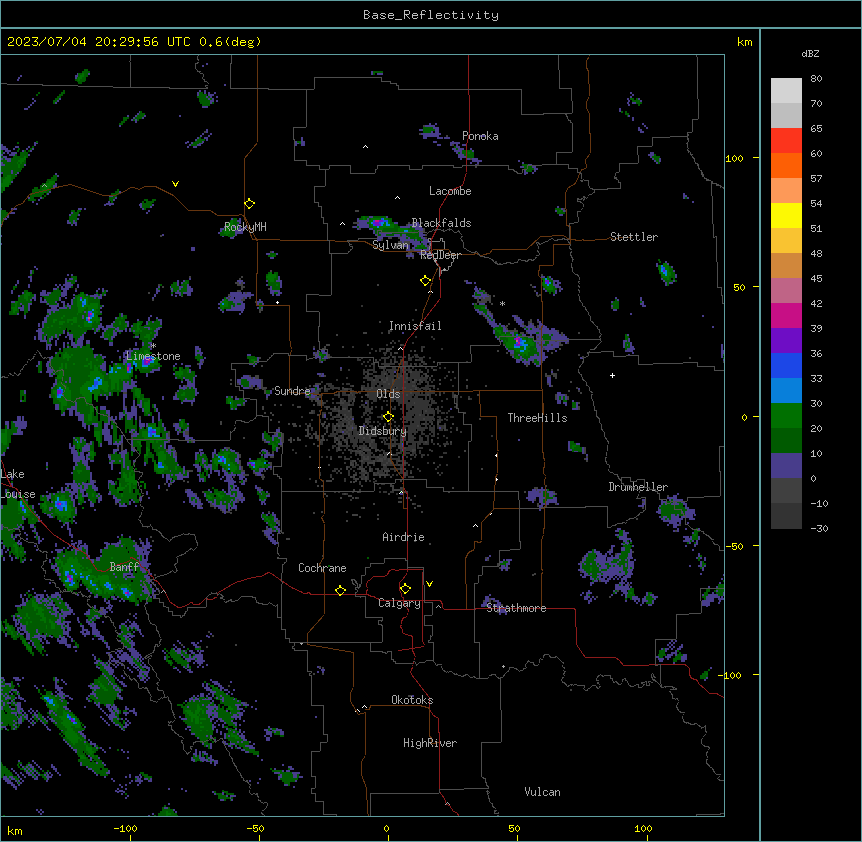The width and height of the screenshot is (862, 842).
Task: Click the Innisfail city label
Action: pos(415,326)
